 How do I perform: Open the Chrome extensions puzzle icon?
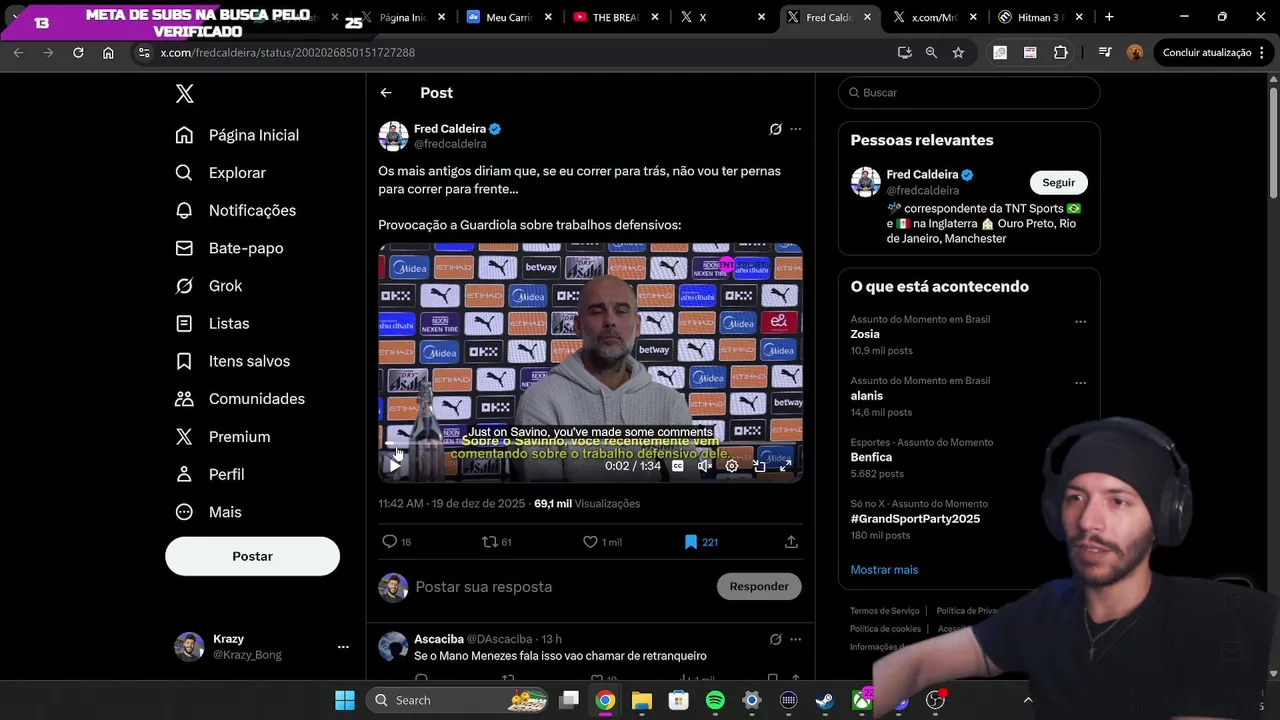pyautogui.click(x=1061, y=52)
